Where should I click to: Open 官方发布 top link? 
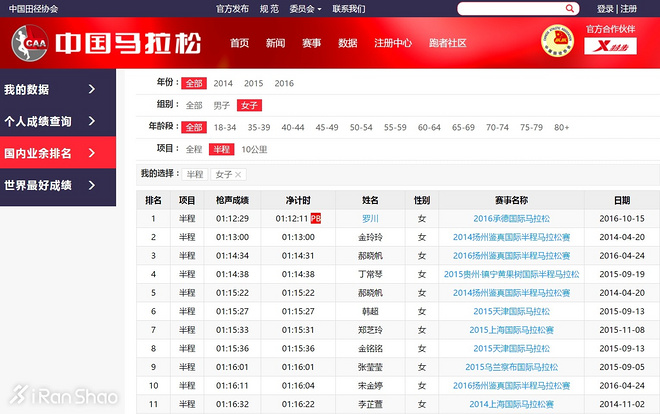232,9
